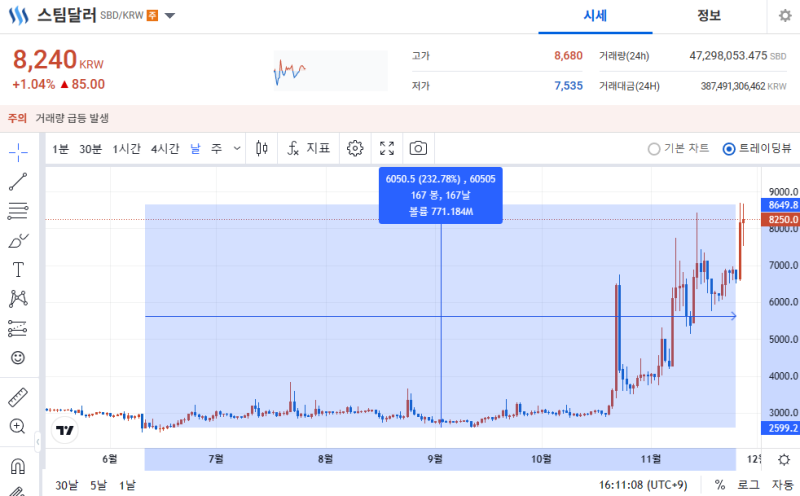Screen dimensions: 800x496
Task: Toggle the 로그 logarithmic scale
Action: (748, 485)
